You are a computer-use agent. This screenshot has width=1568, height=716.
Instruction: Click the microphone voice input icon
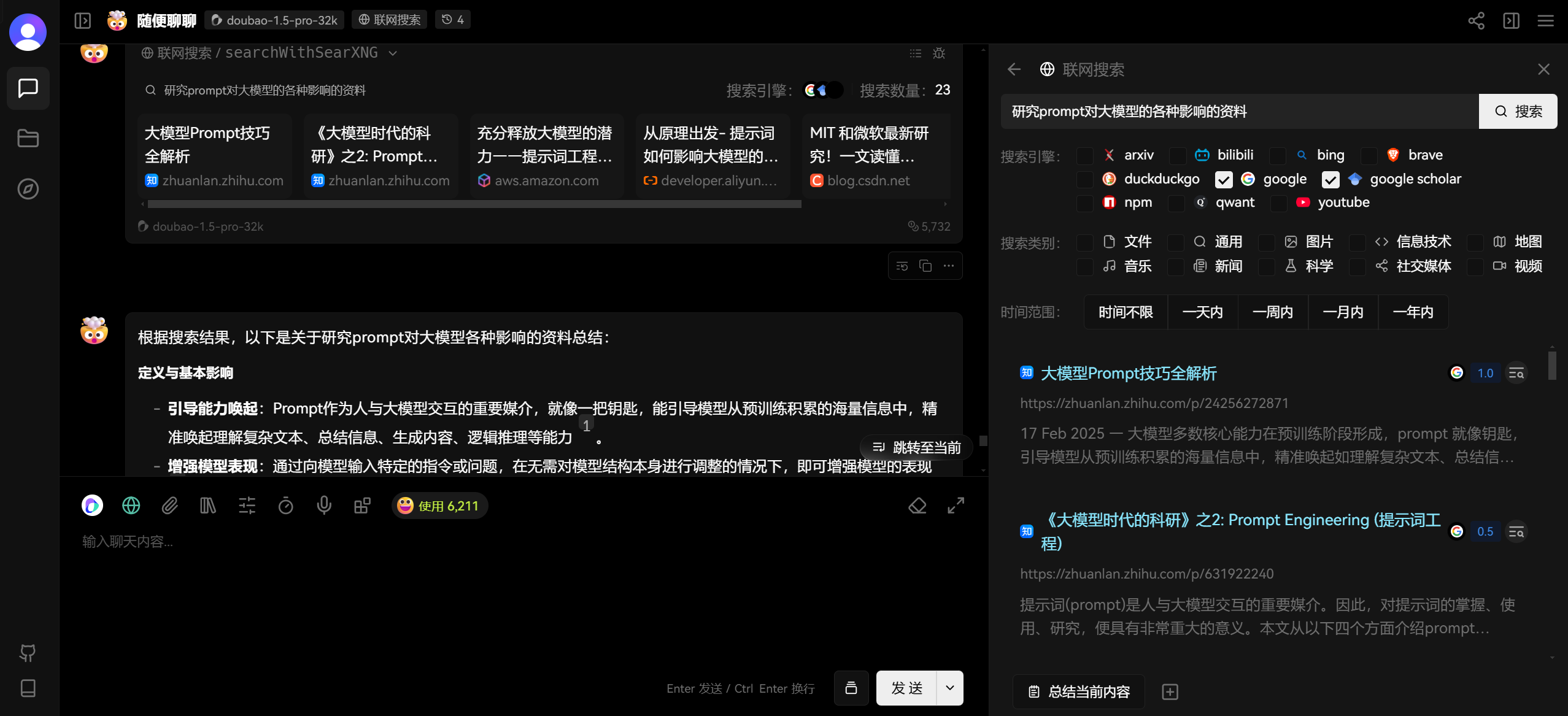324,506
